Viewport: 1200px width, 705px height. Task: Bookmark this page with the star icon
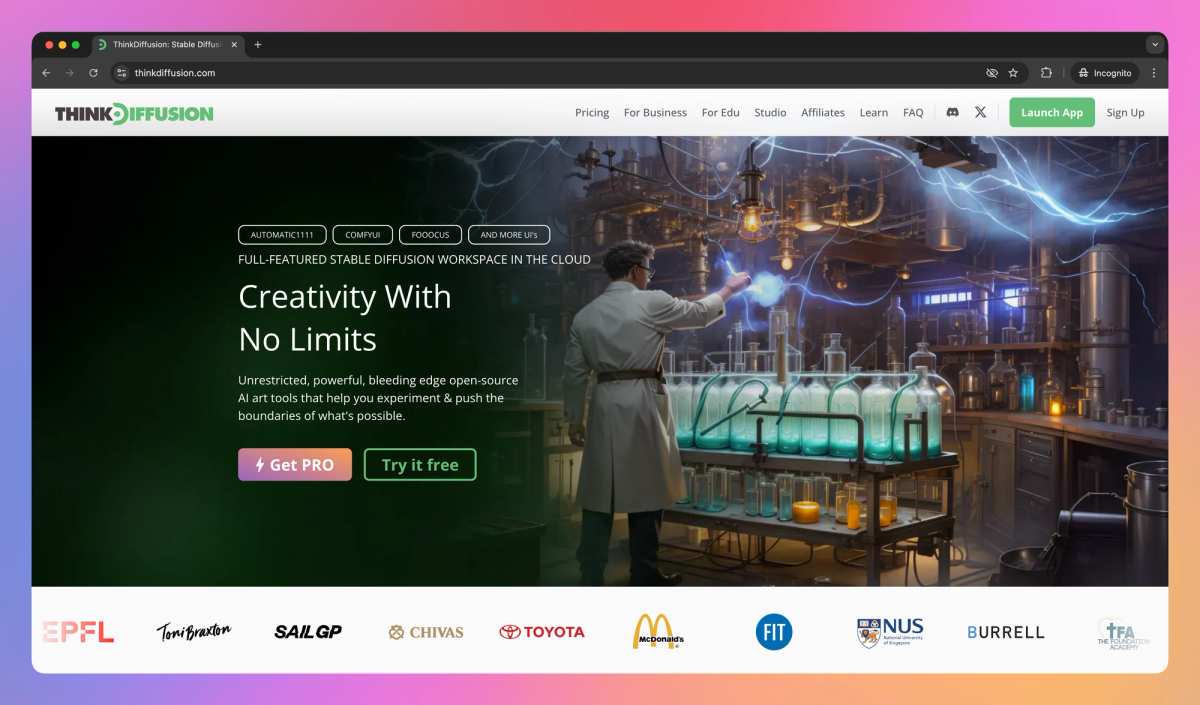[1013, 73]
